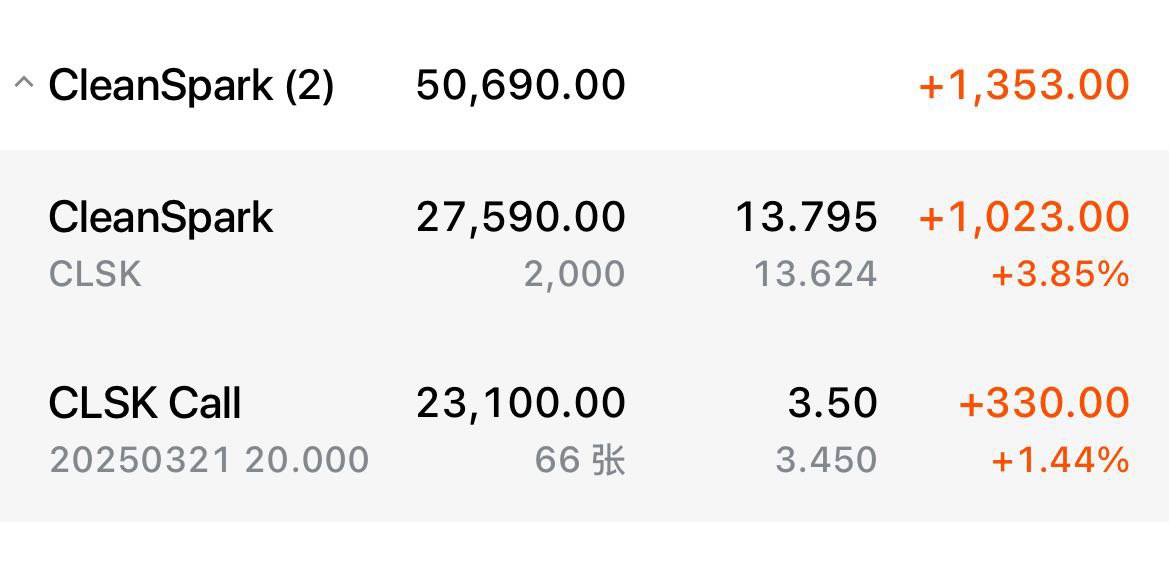Screen dimensions: 1169x563
Task: Tap the 2,000 shares quantity
Action: pyautogui.click(x=574, y=274)
